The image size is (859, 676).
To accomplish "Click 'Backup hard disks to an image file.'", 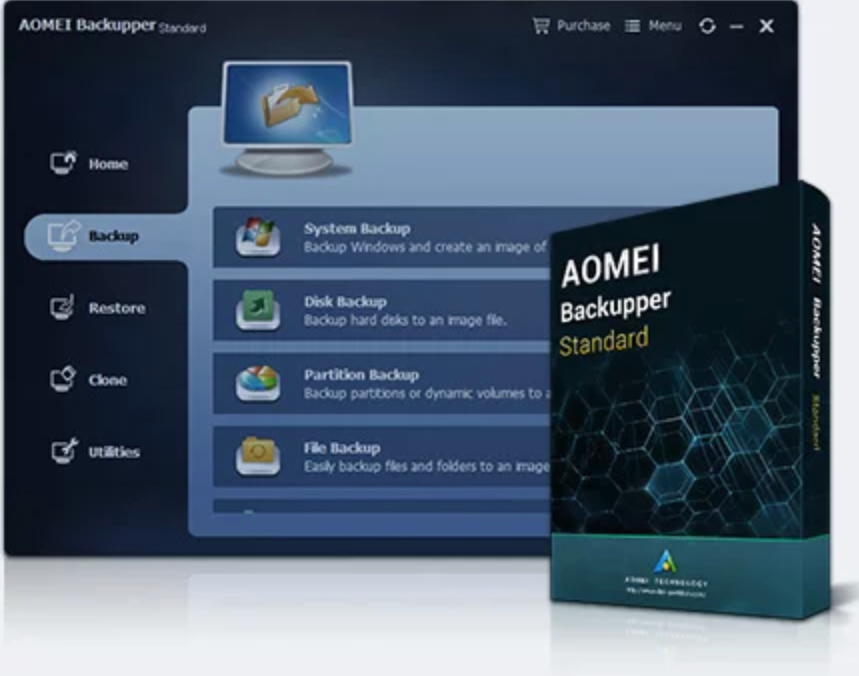I will pos(405,320).
